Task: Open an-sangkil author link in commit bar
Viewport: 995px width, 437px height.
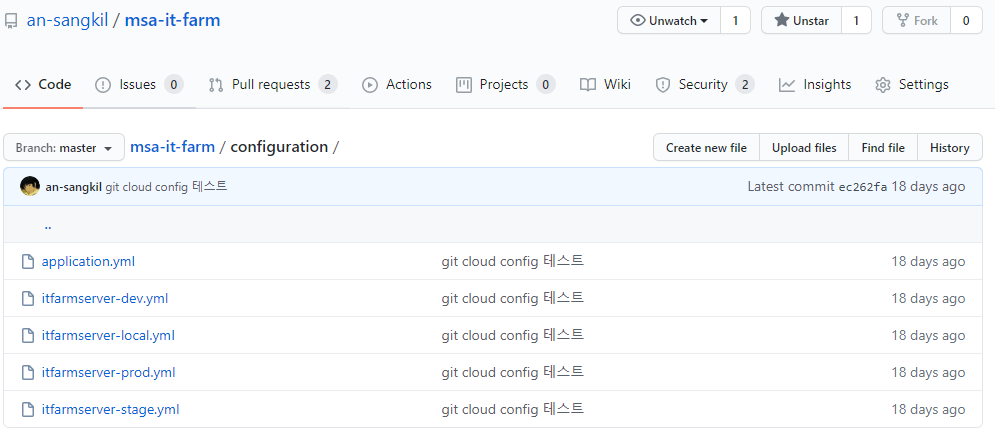Action: (x=74, y=186)
